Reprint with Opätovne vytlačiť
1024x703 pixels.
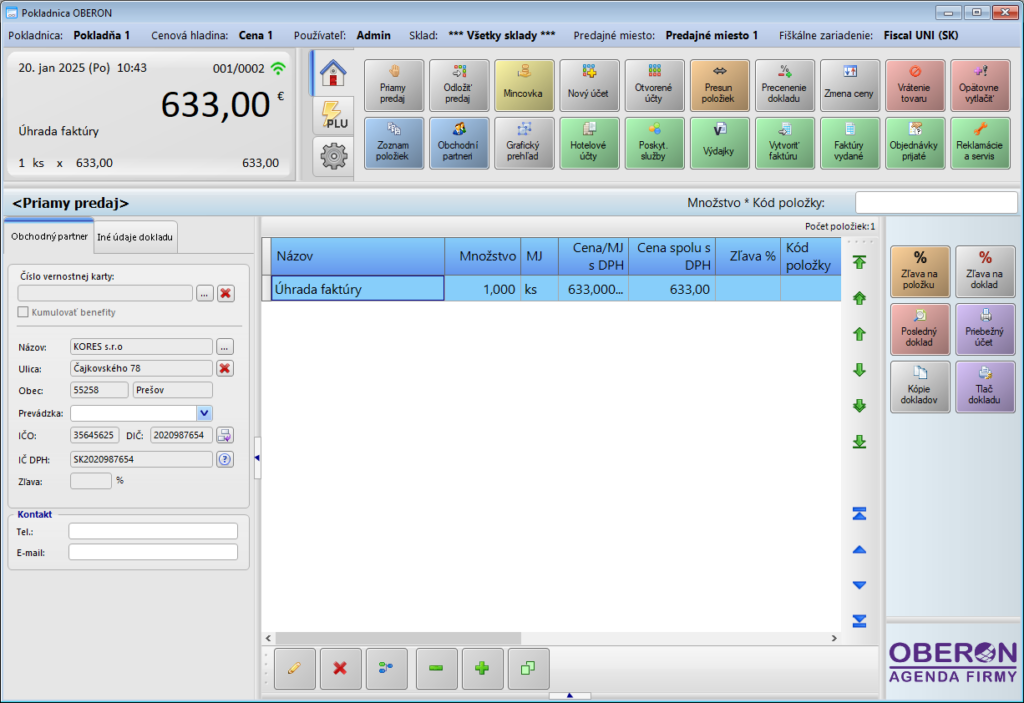(980, 86)
